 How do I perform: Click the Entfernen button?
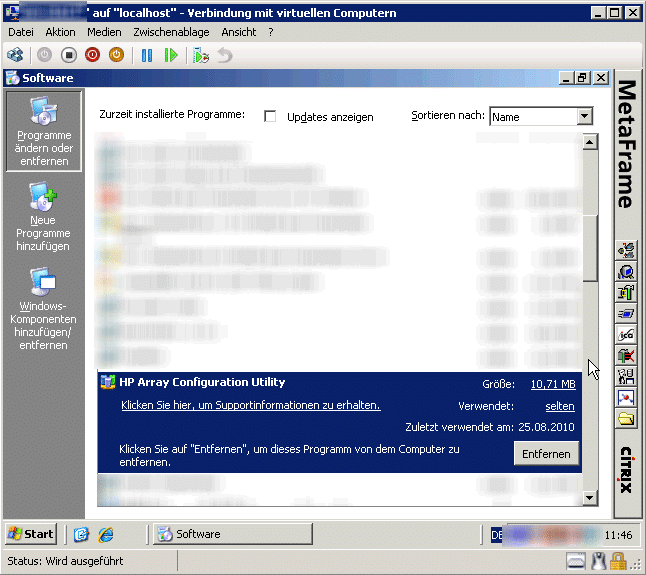[546, 453]
